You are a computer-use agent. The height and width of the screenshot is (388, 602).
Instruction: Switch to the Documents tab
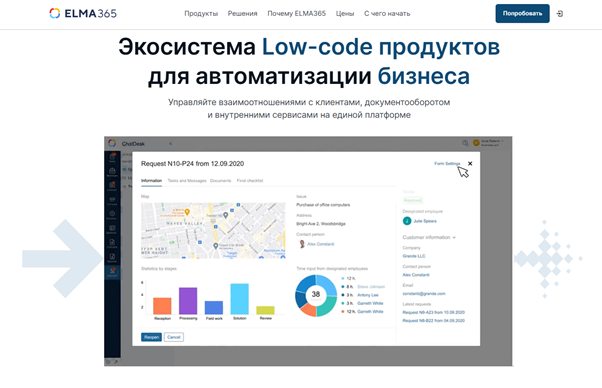[x=220, y=180]
